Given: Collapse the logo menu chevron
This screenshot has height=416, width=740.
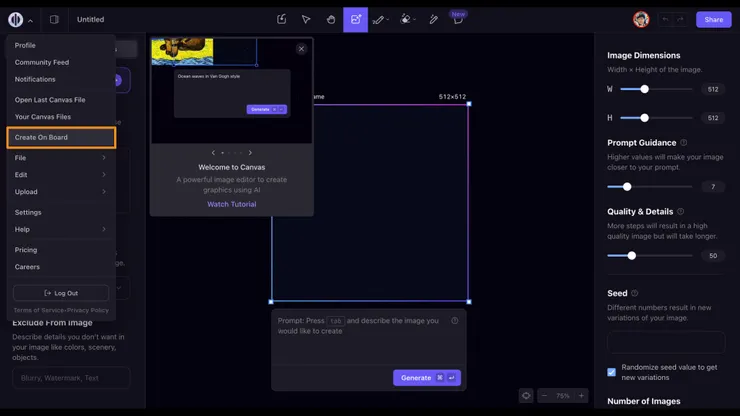Looking at the screenshot, I should click(x=30, y=21).
